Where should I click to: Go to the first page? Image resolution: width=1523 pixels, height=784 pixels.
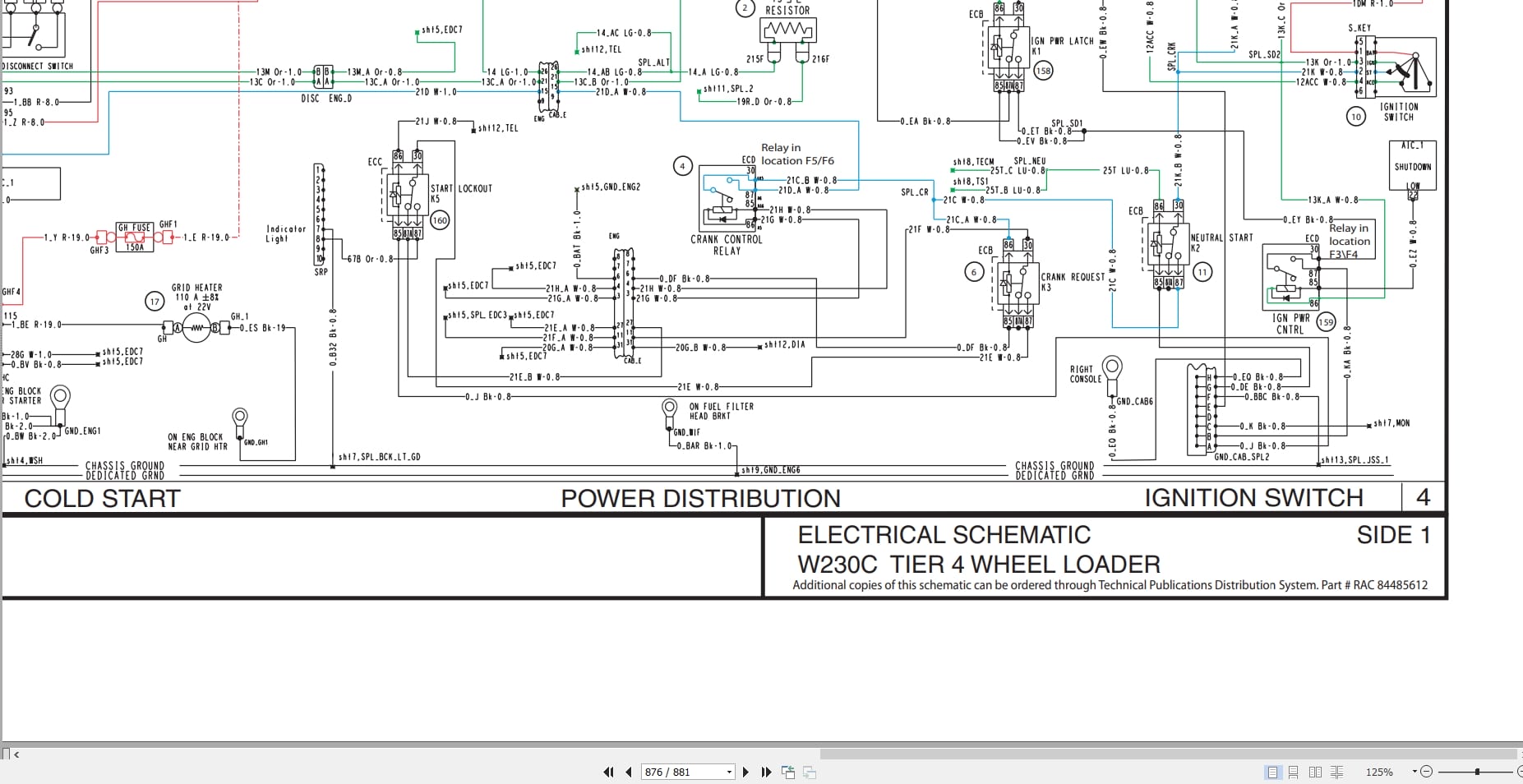[x=608, y=772]
